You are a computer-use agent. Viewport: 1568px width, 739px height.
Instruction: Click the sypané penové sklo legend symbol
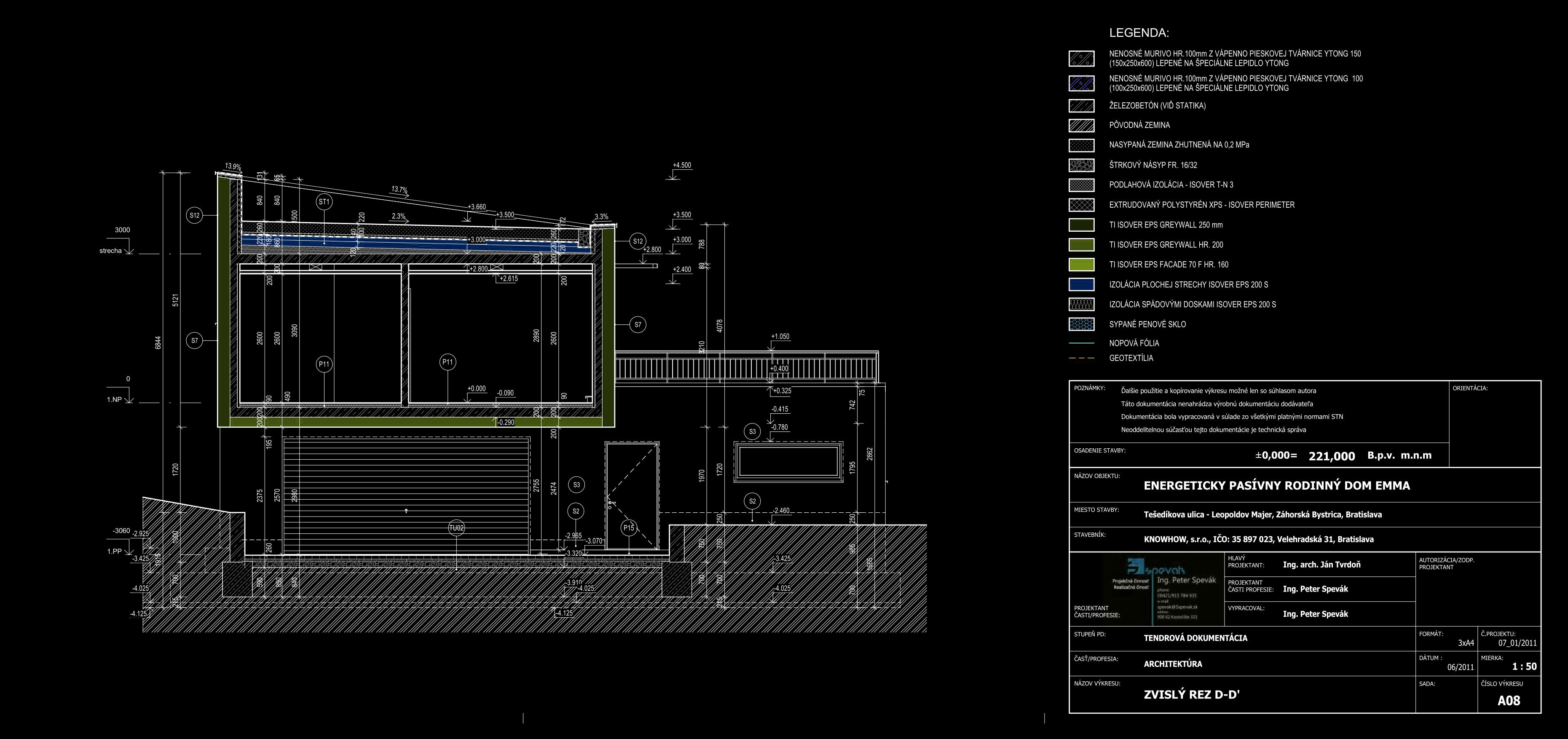tap(1081, 324)
